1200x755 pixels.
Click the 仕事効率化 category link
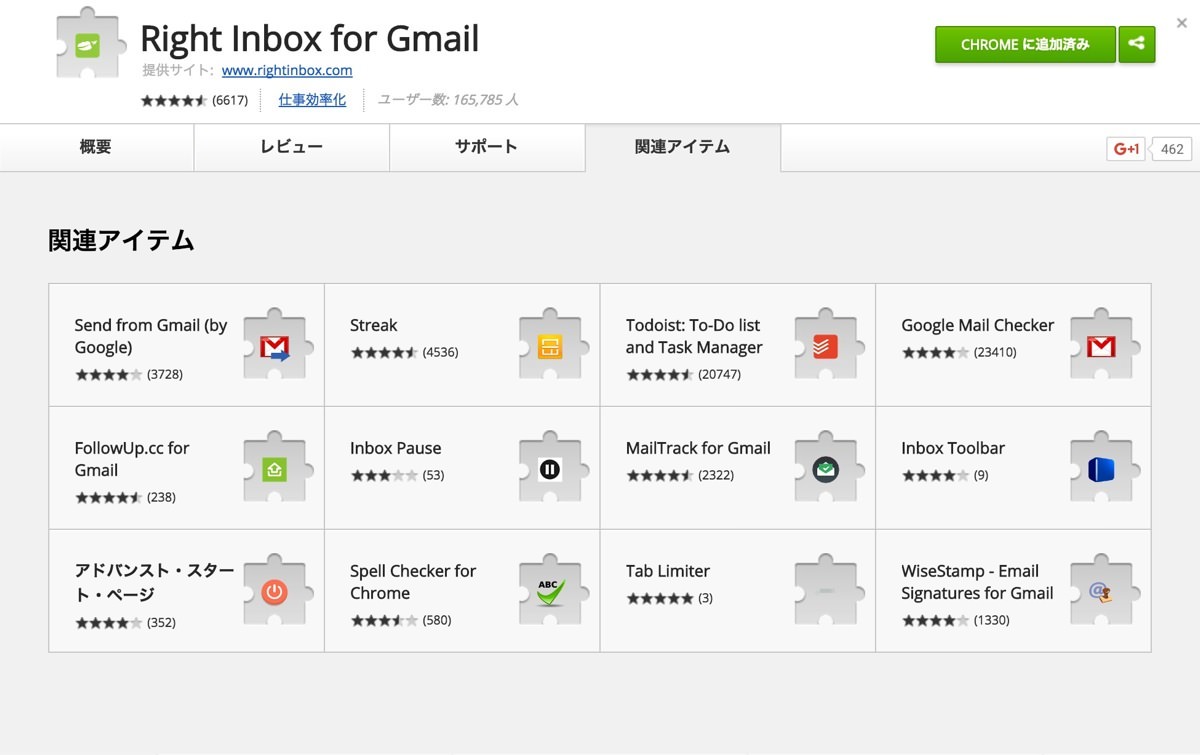(x=312, y=100)
